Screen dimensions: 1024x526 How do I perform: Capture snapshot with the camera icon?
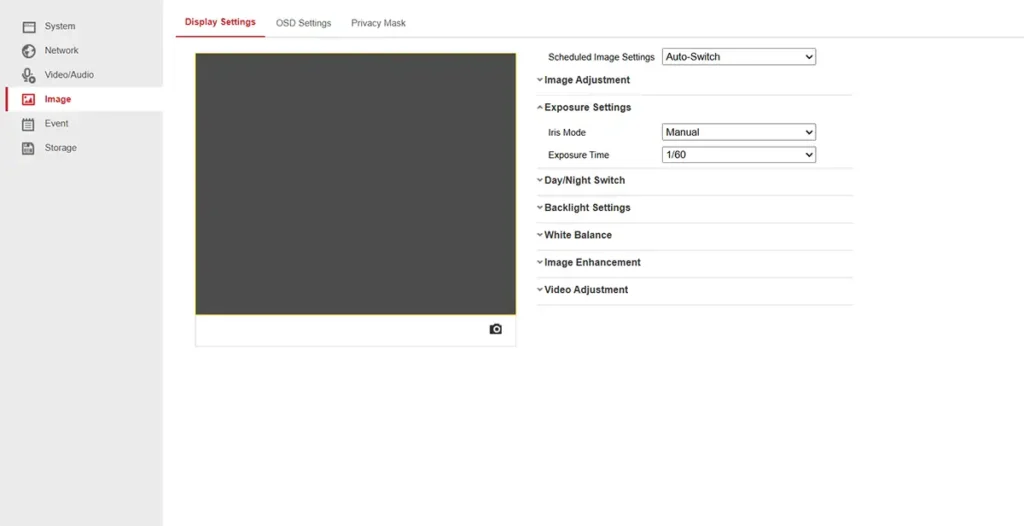(495, 329)
